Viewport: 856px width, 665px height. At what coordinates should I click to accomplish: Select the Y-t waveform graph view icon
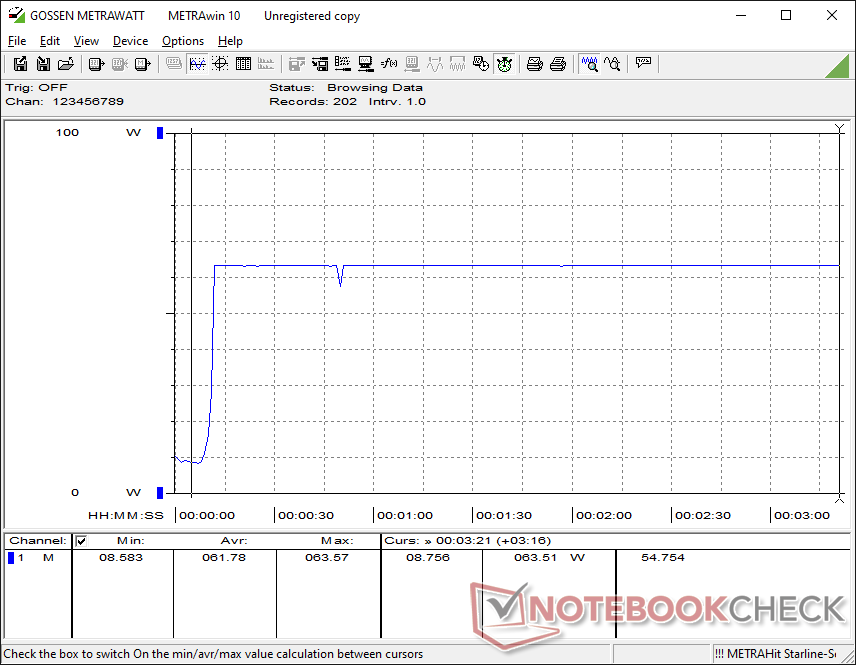[x=197, y=64]
